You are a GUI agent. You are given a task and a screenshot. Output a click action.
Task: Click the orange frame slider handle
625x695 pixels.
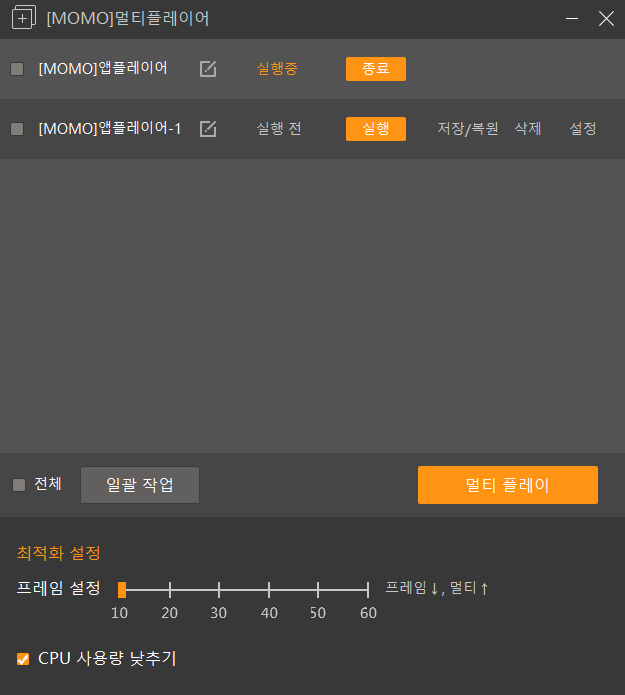121,590
